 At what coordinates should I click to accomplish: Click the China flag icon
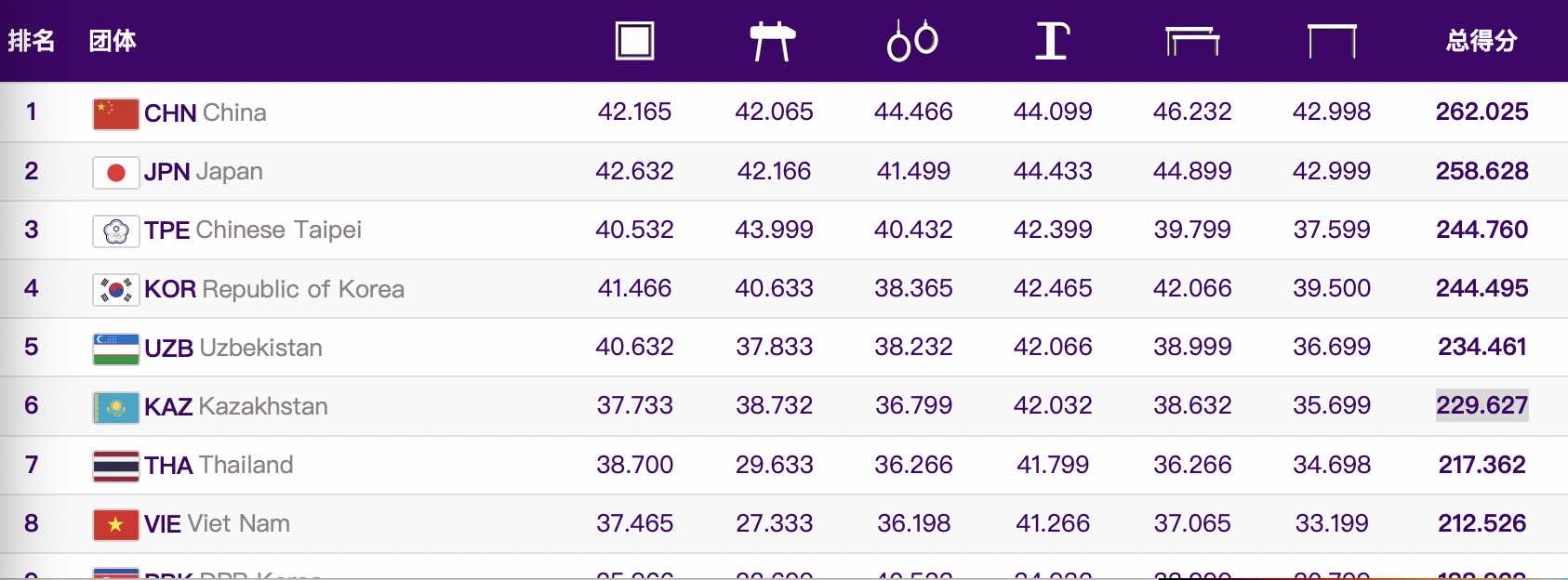tap(116, 113)
